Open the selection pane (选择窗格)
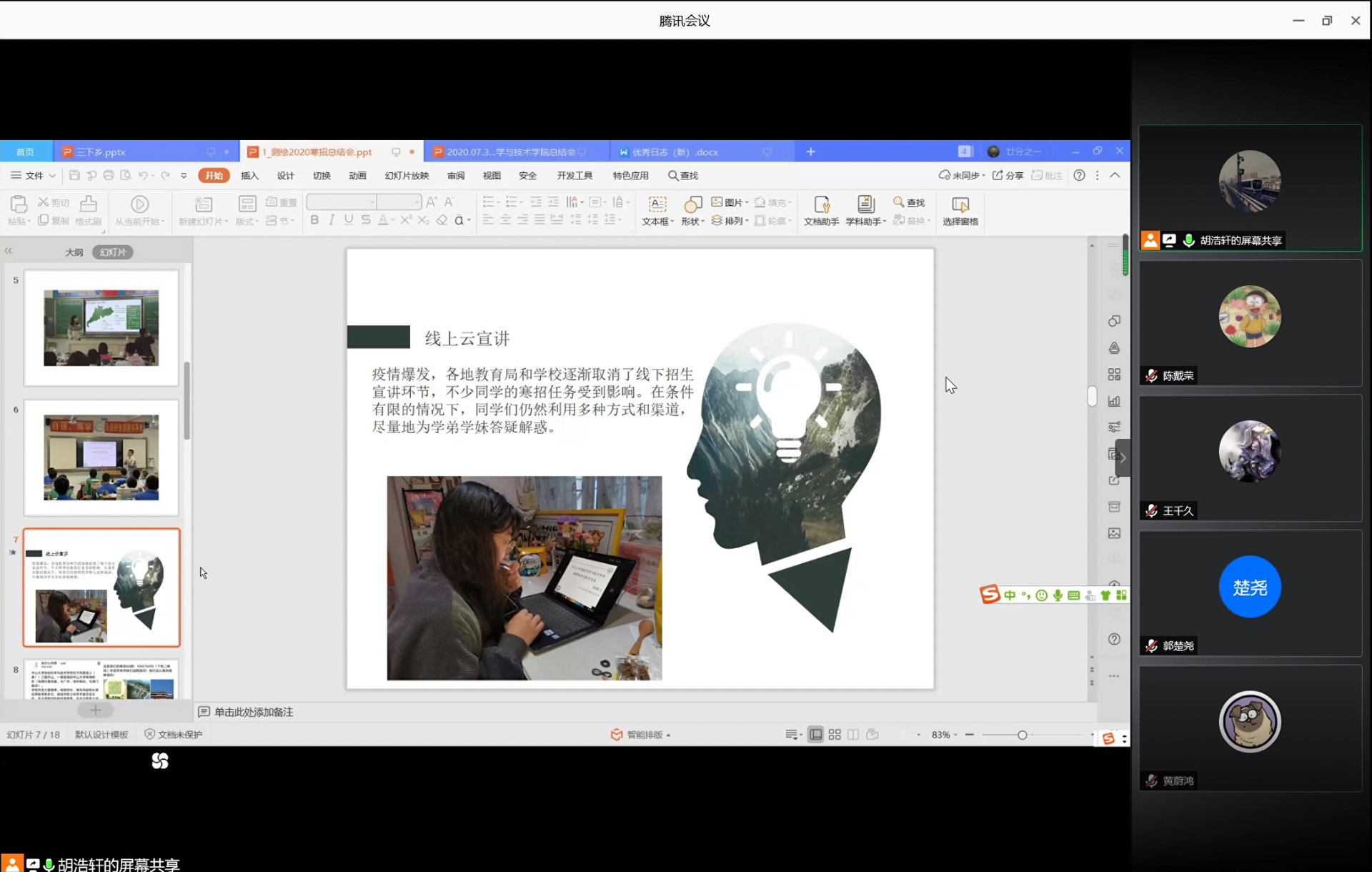 (960, 206)
